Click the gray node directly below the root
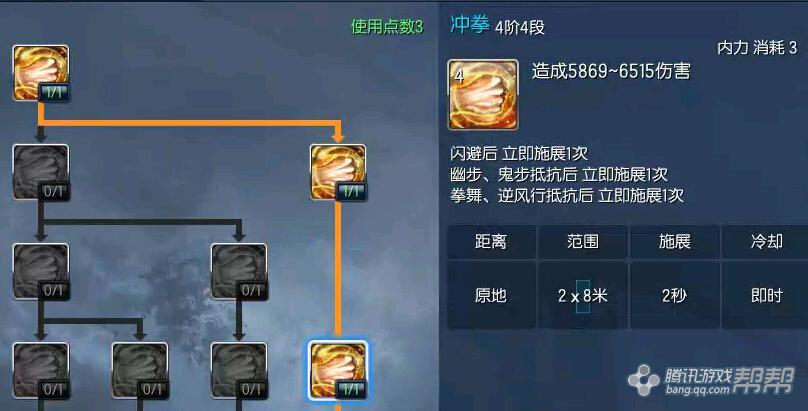Viewport: 808px width, 411px height. [x=41, y=172]
